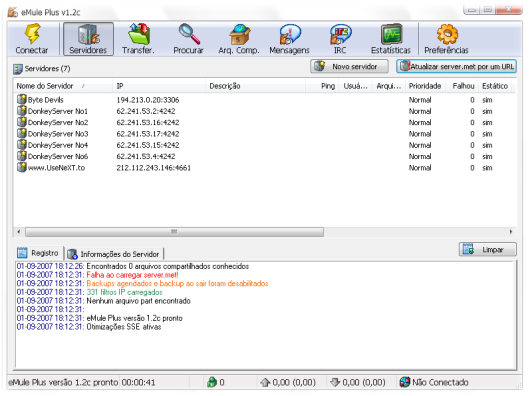Open Procurar search section
This screenshot has height=396, width=530.
pos(188,39)
